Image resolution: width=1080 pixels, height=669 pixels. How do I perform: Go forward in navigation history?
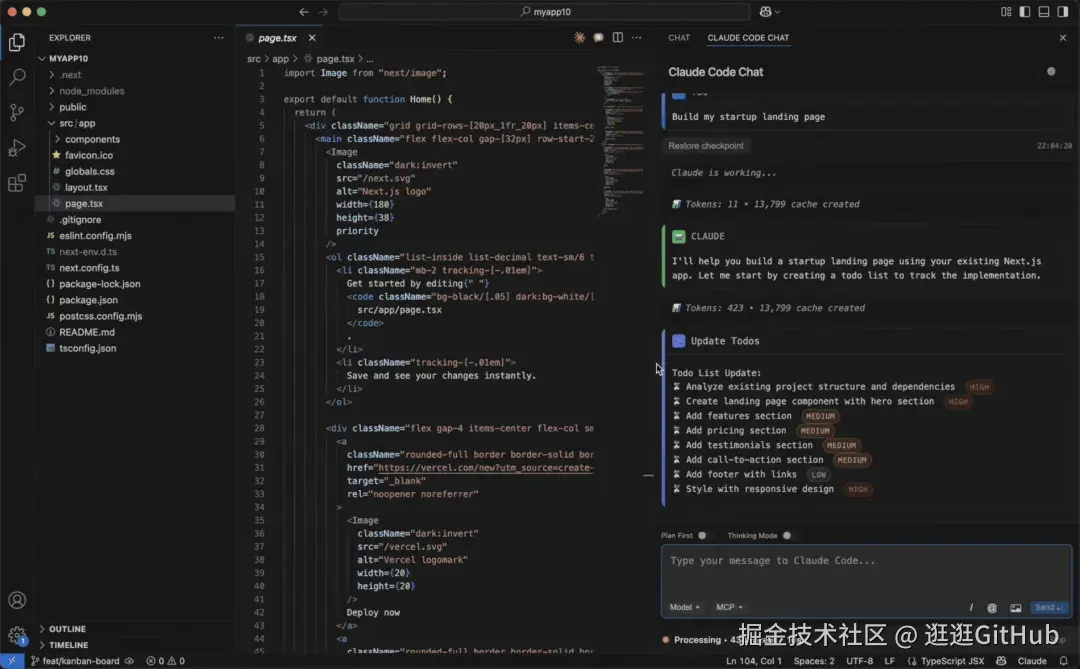[323, 12]
